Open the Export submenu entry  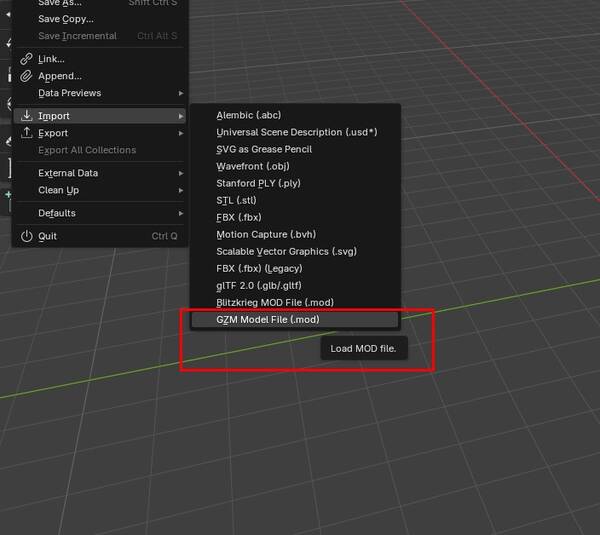pos(100,133)
